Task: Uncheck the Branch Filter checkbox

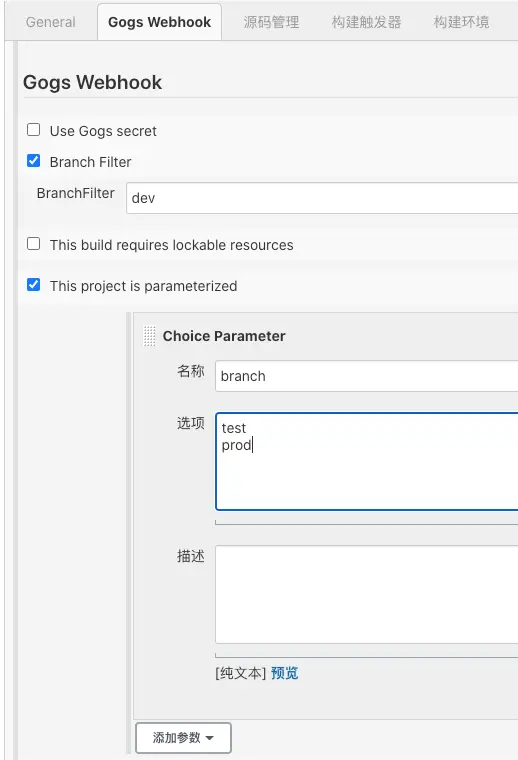Action: [x=33, y=160]
